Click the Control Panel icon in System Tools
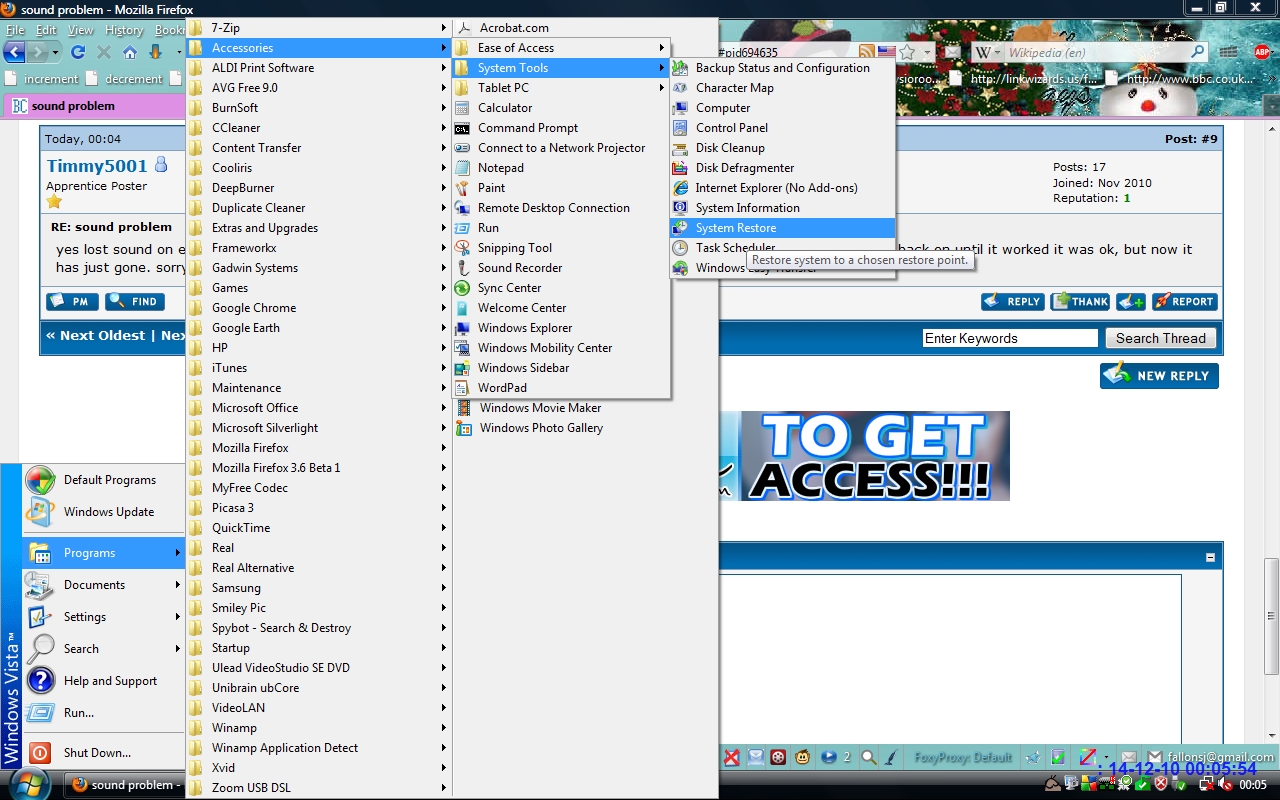1280x800 pixels. point(680,128)
